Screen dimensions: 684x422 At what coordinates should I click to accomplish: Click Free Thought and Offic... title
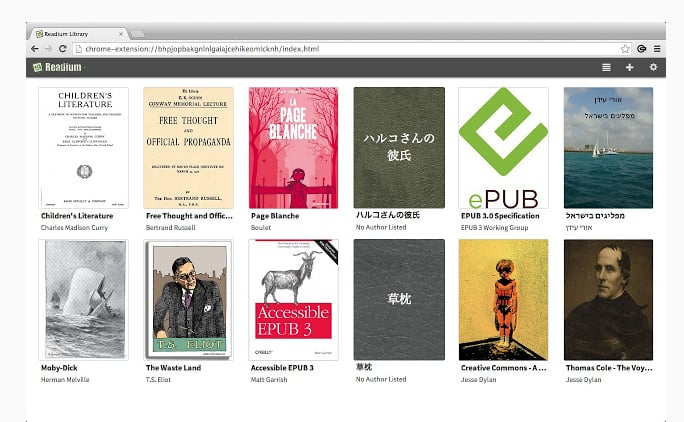pyautogui.click(x=189, y=216)
